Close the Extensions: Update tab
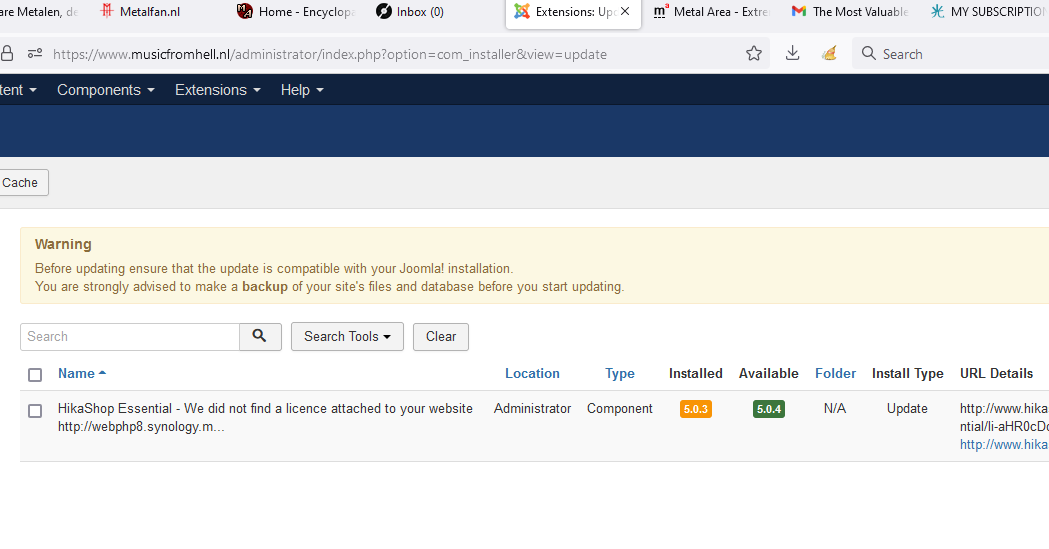This screenshot has height=549, width=1049. [625, 11]
